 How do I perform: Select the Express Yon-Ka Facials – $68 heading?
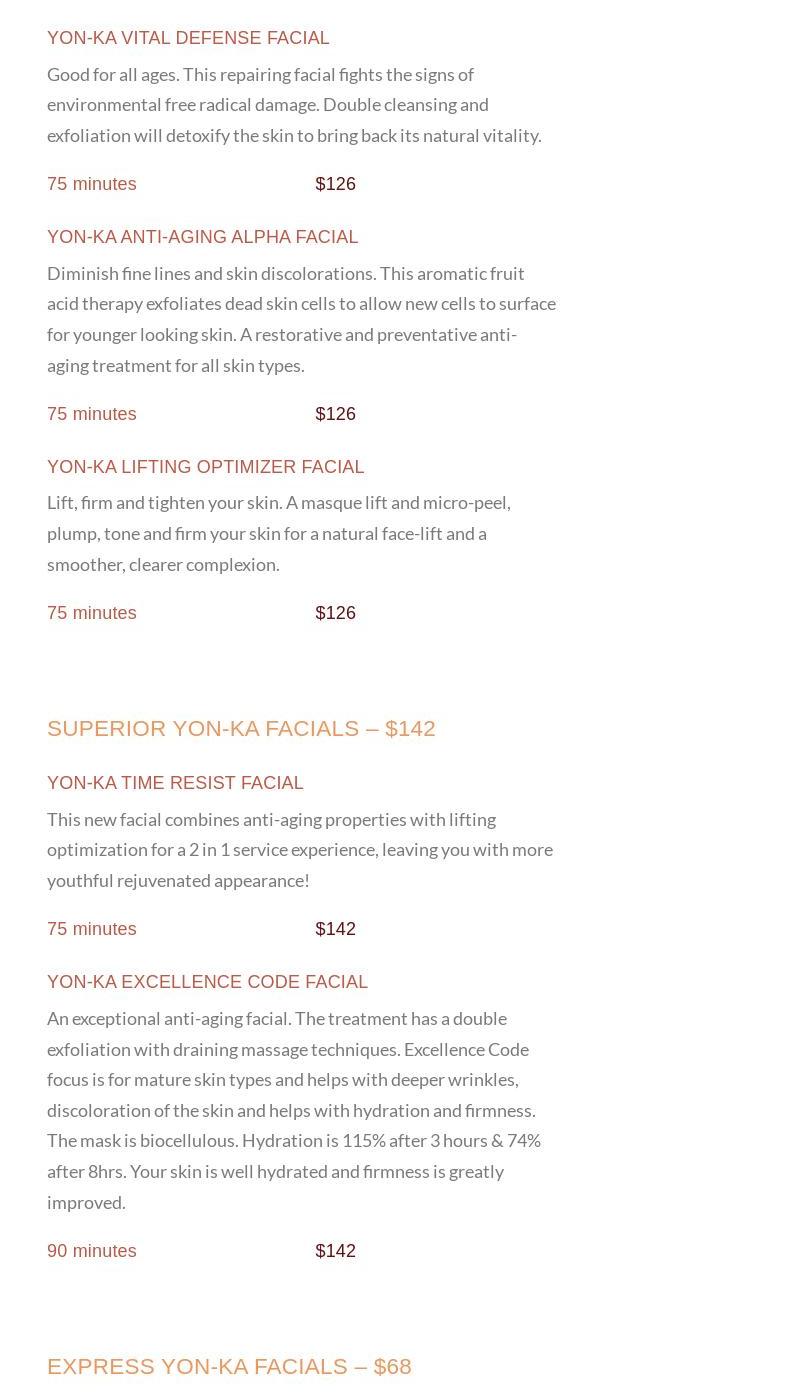(x=229, y=1366)
